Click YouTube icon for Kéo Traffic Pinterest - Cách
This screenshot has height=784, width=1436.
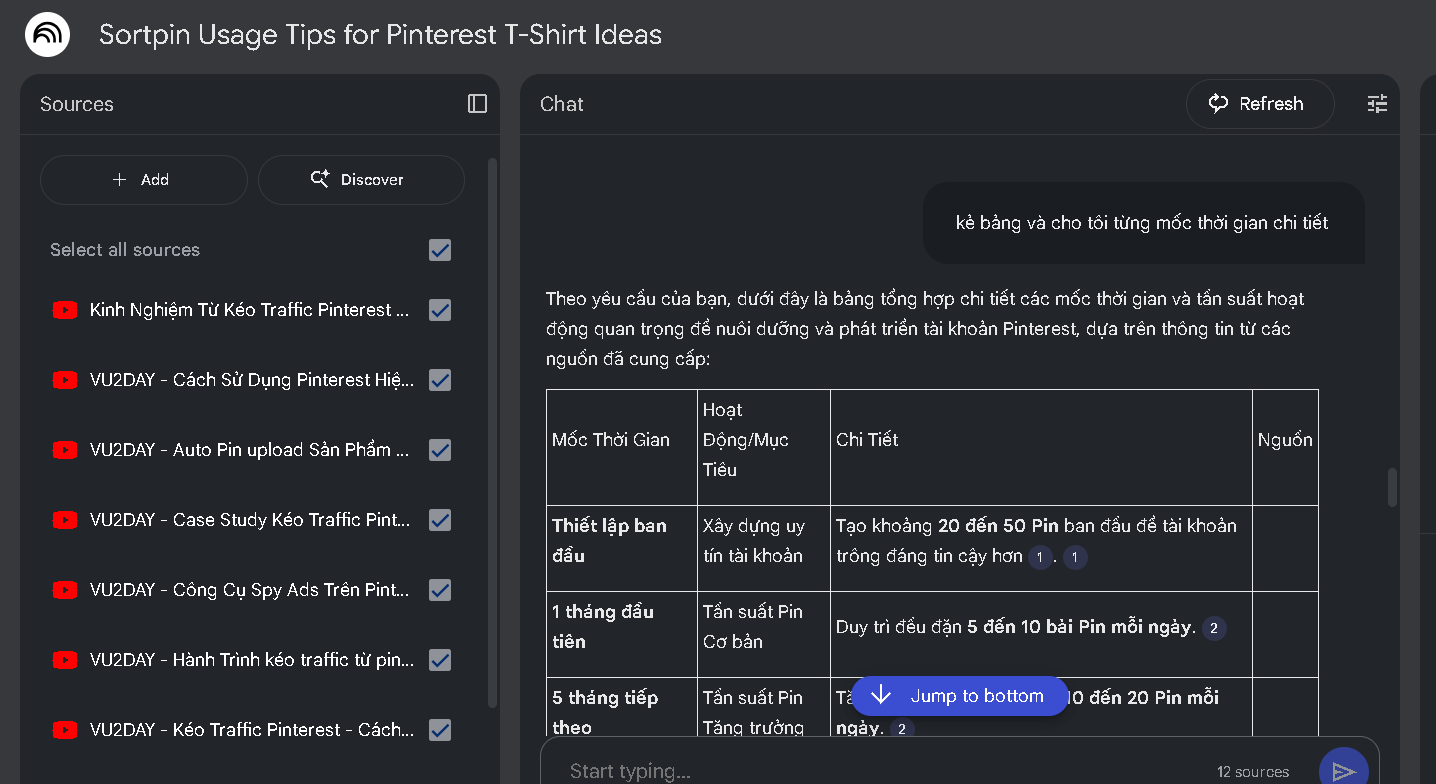[x=65, y=730]
